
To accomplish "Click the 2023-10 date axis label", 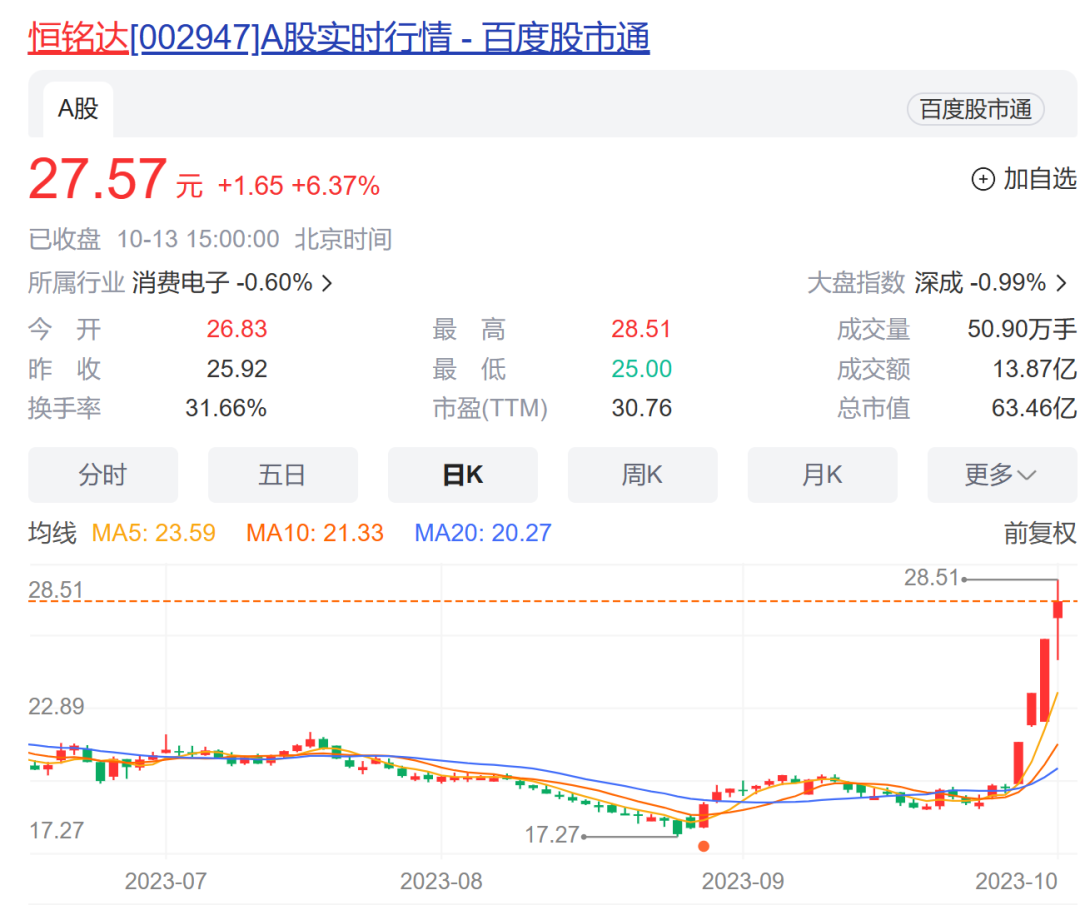I will tap(1017, 882).
